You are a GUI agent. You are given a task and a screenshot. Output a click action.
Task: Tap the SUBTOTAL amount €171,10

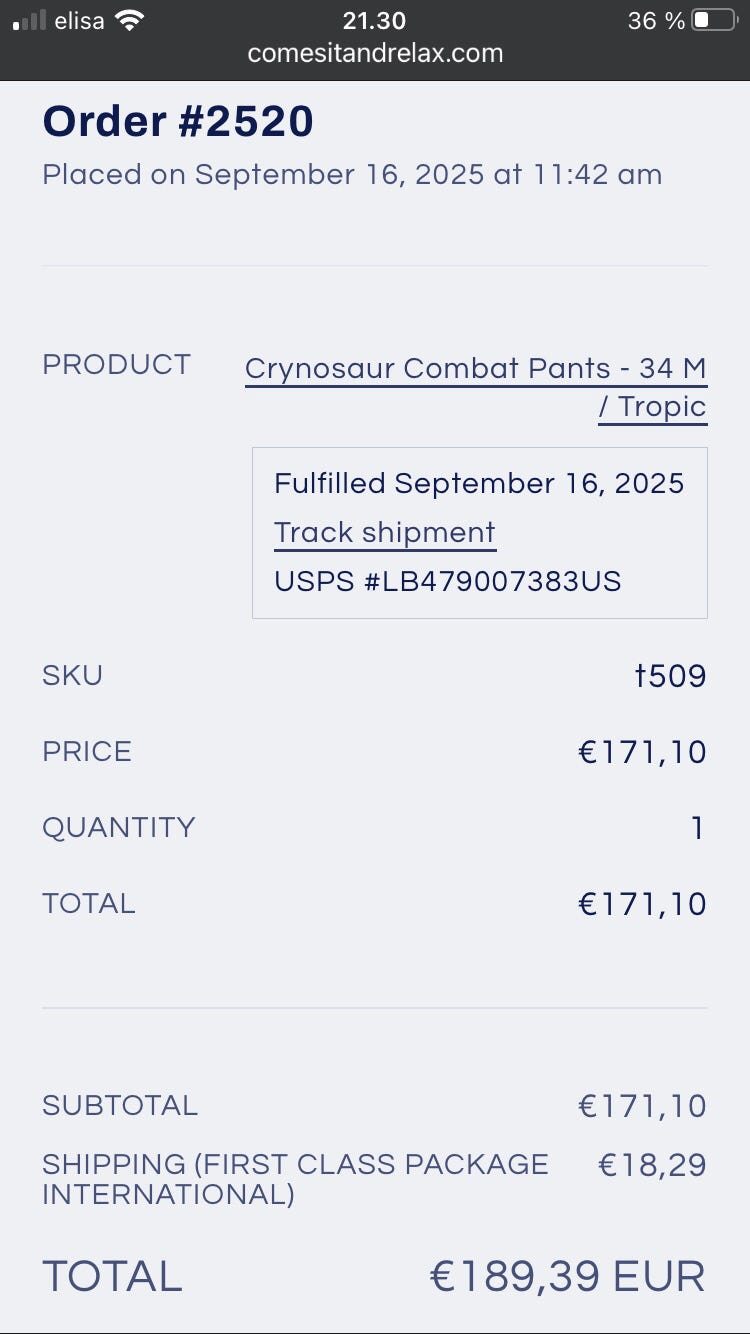(x=642, y=1106)
